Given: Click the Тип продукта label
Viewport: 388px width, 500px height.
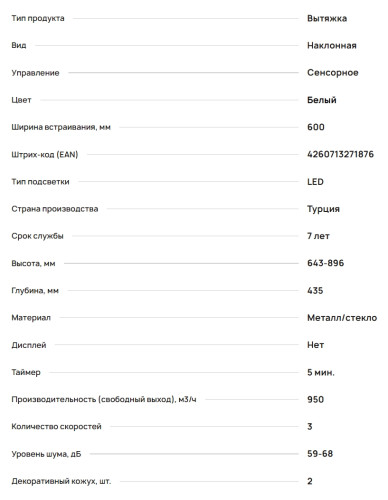Looking at the screenshot, I should [x=38, y=18].
